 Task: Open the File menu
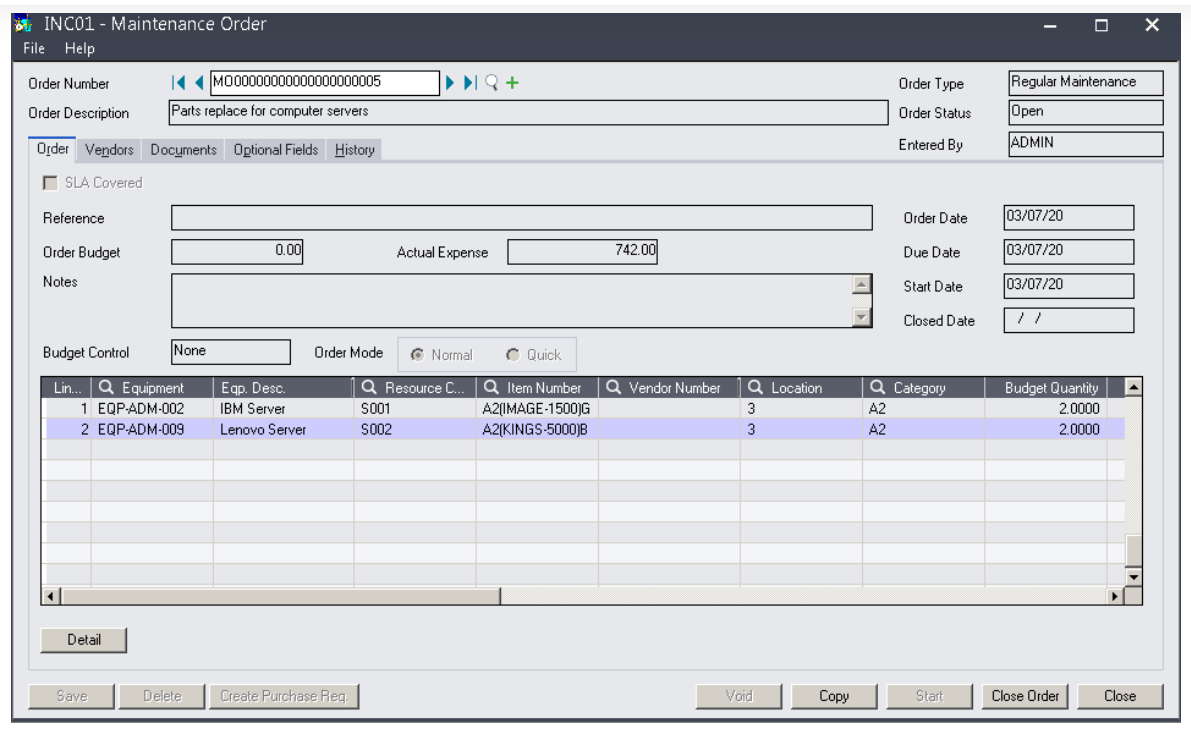(34, 48)
